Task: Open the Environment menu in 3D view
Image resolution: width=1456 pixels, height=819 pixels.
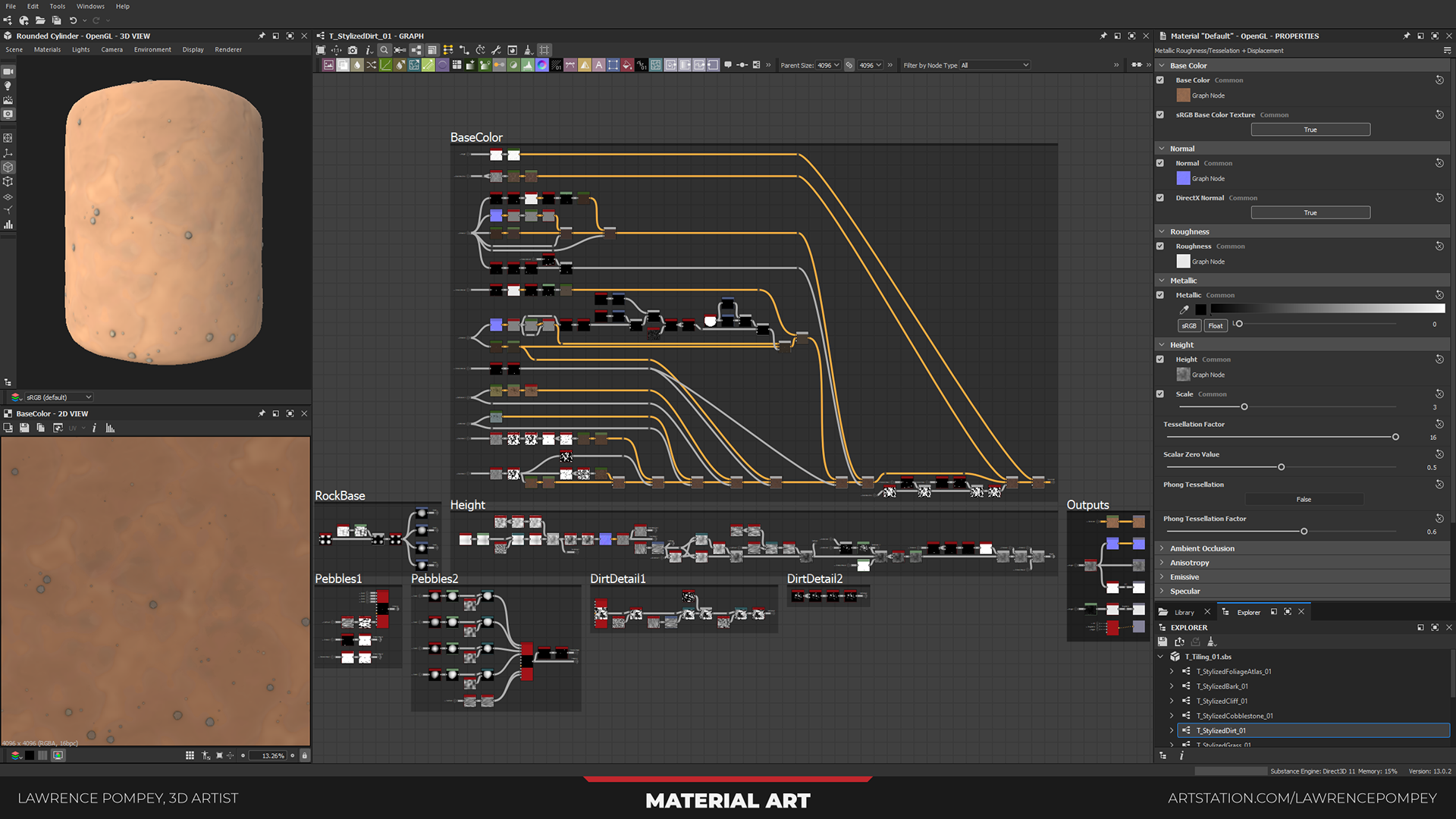Action: coord(152,49)
